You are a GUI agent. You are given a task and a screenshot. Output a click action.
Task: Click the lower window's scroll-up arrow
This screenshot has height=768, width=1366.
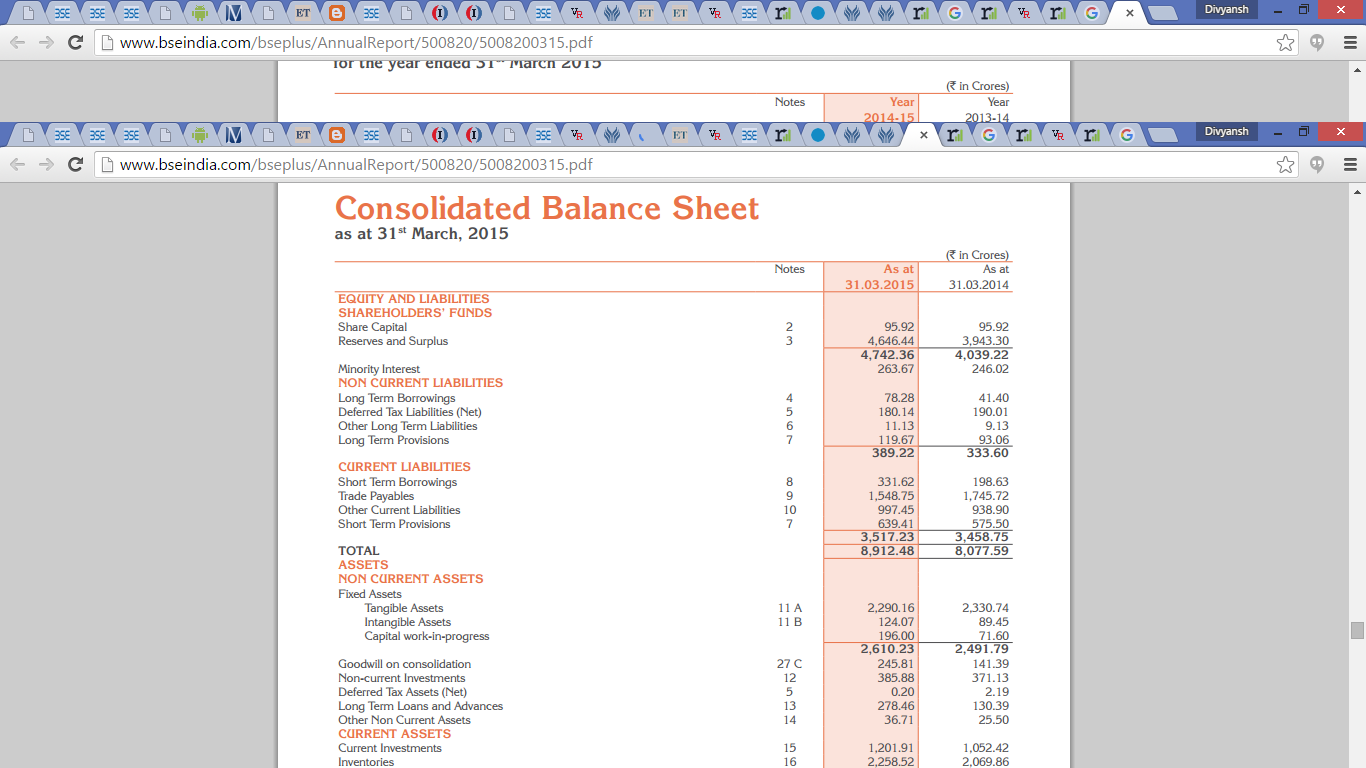[1357, 191]
